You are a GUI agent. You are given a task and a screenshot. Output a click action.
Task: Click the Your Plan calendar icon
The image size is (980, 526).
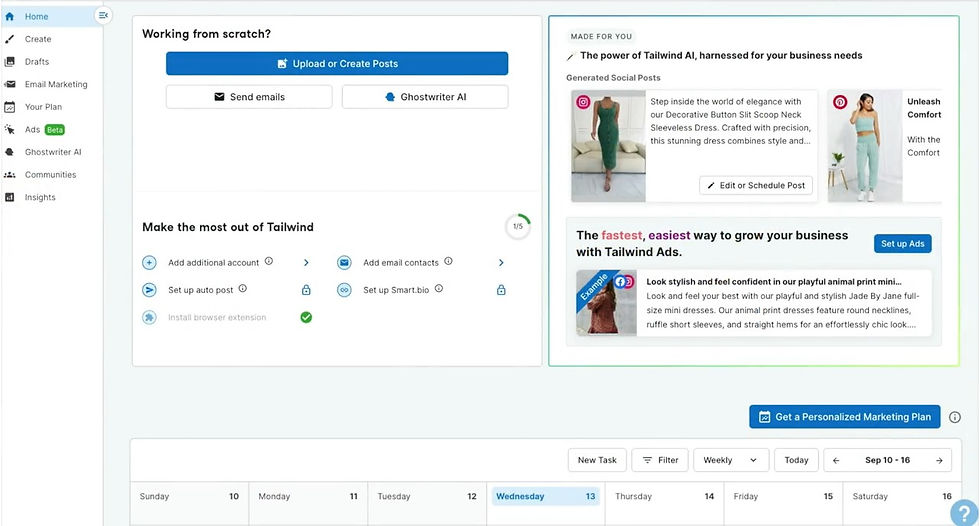click(x=9, y=107)
